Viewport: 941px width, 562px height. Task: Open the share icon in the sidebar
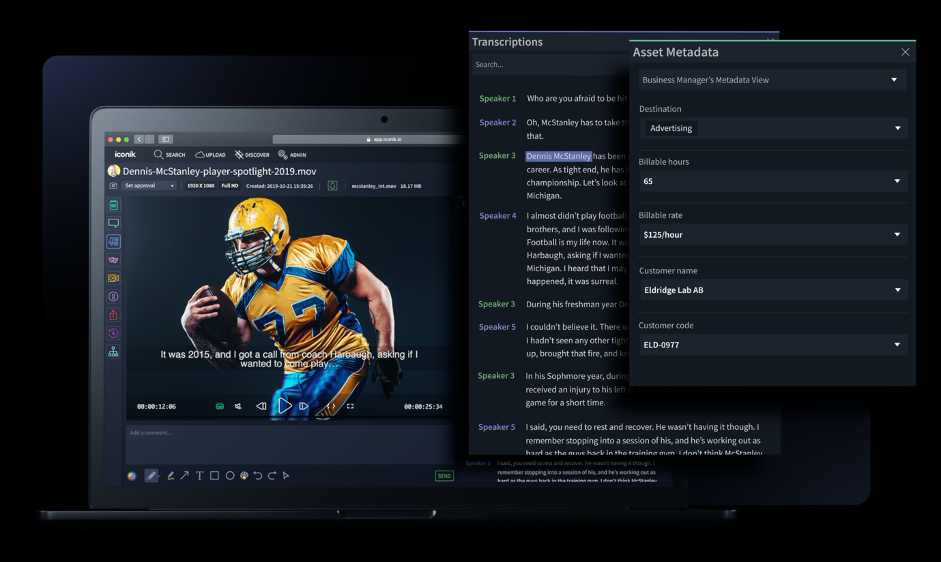coord(113,315)
